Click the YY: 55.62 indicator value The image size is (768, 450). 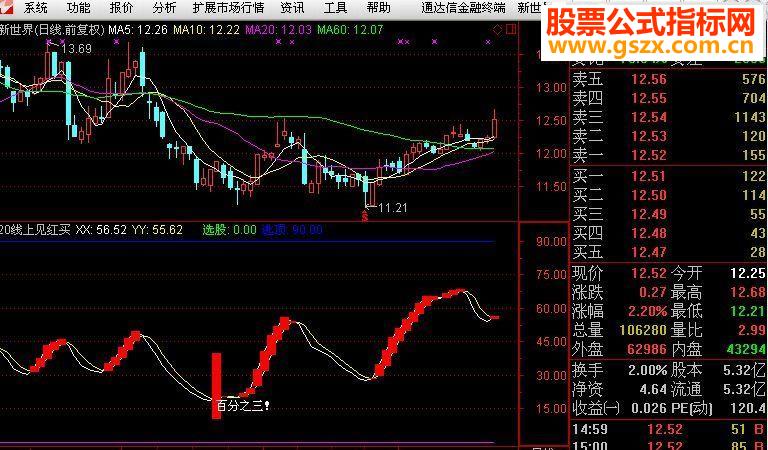[x=157, y=230]
